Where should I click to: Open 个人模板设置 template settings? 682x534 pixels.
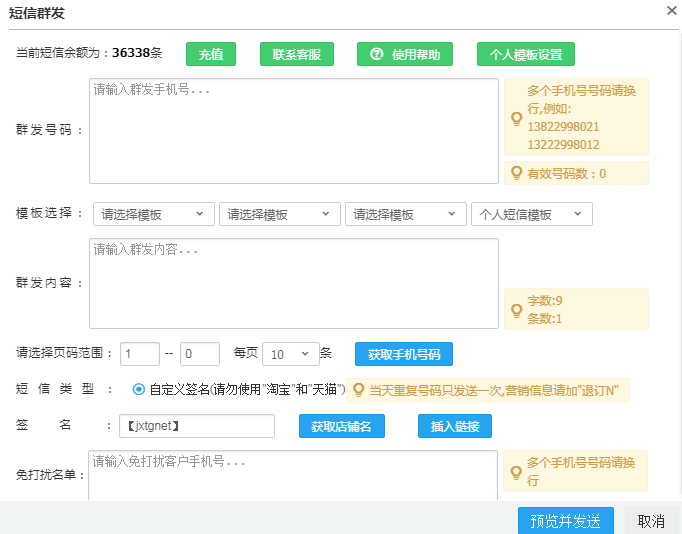[x=526, y=54]
